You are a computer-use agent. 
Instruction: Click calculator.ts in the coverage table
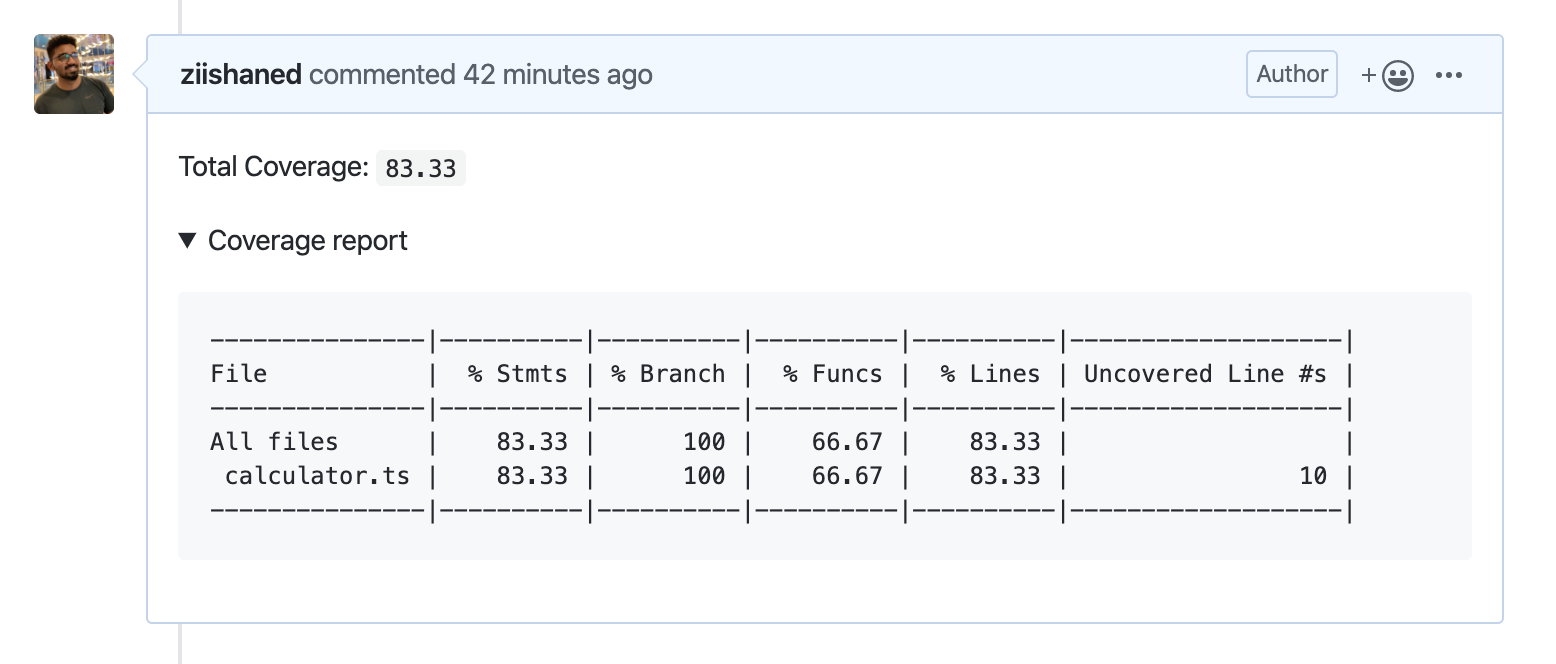(317, 476)
